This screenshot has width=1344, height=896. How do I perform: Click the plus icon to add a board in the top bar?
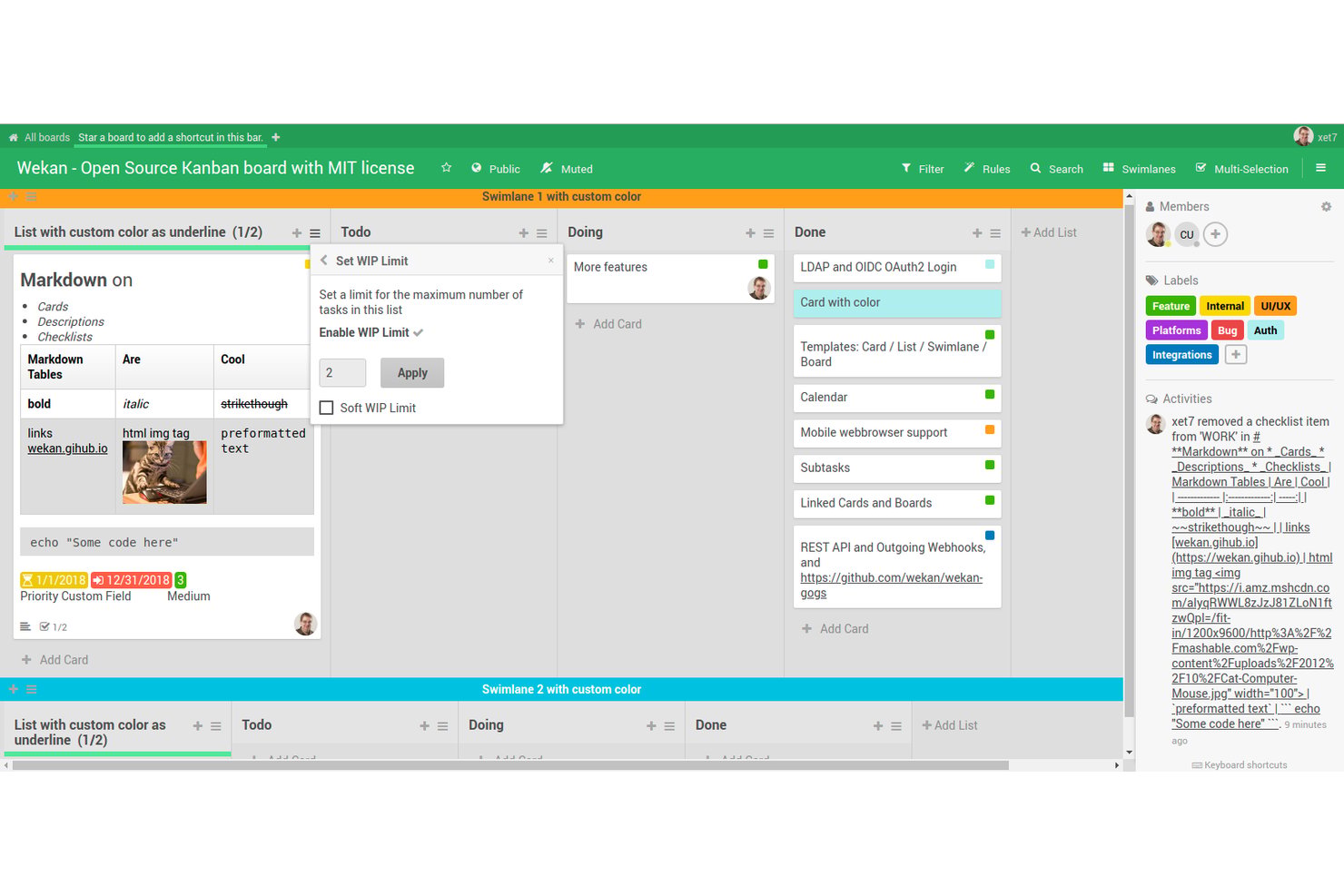point(276,138)
